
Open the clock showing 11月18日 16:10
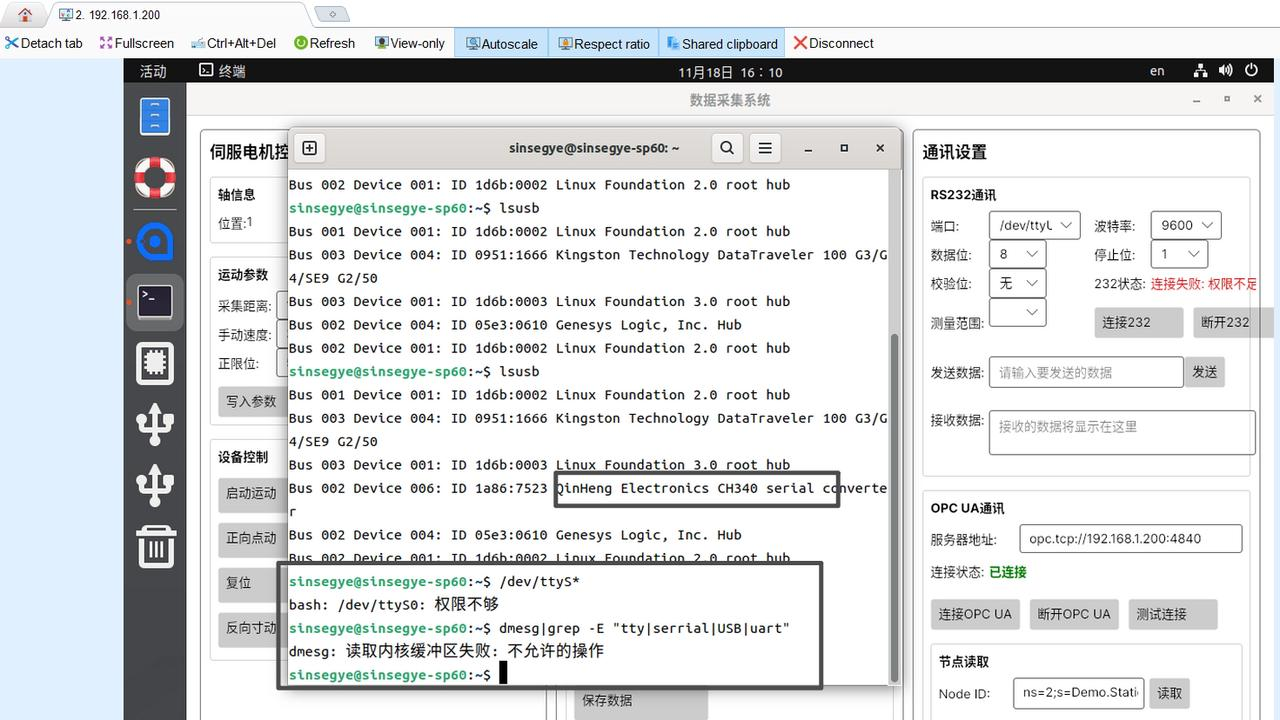(x=730, y=72)
